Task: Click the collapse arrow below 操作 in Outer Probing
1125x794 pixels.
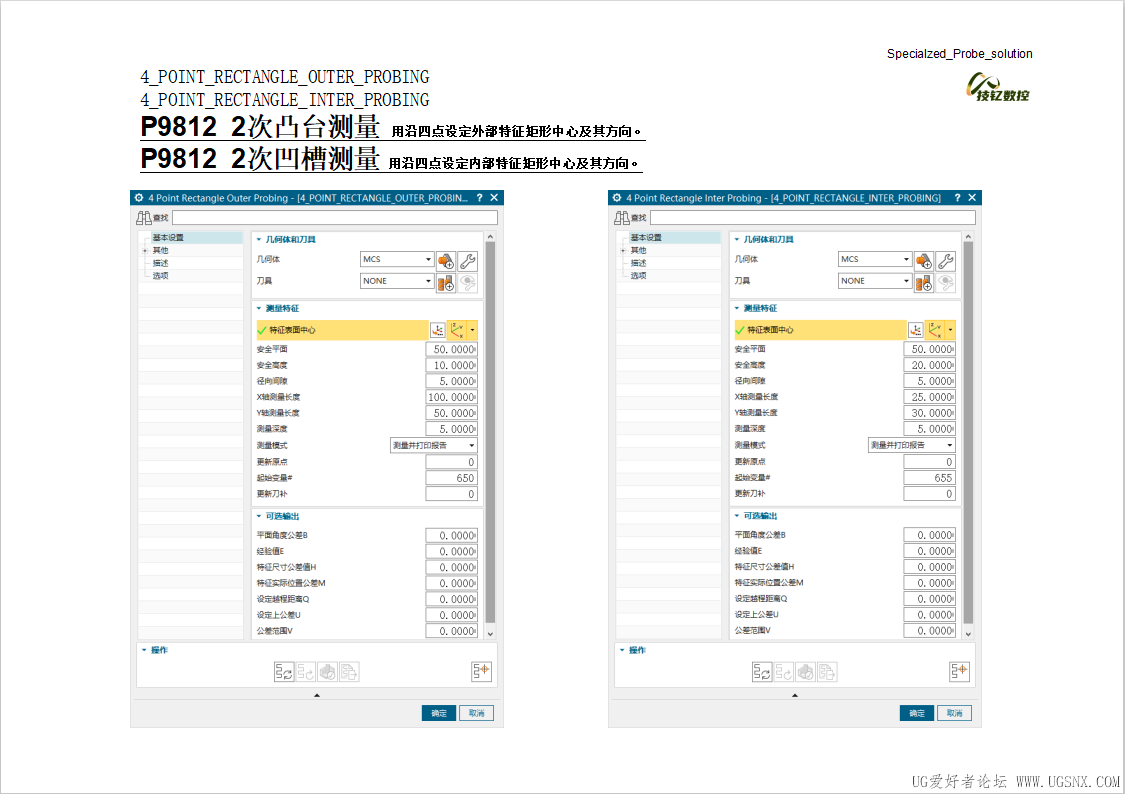Action: click(x=317, y=695)
